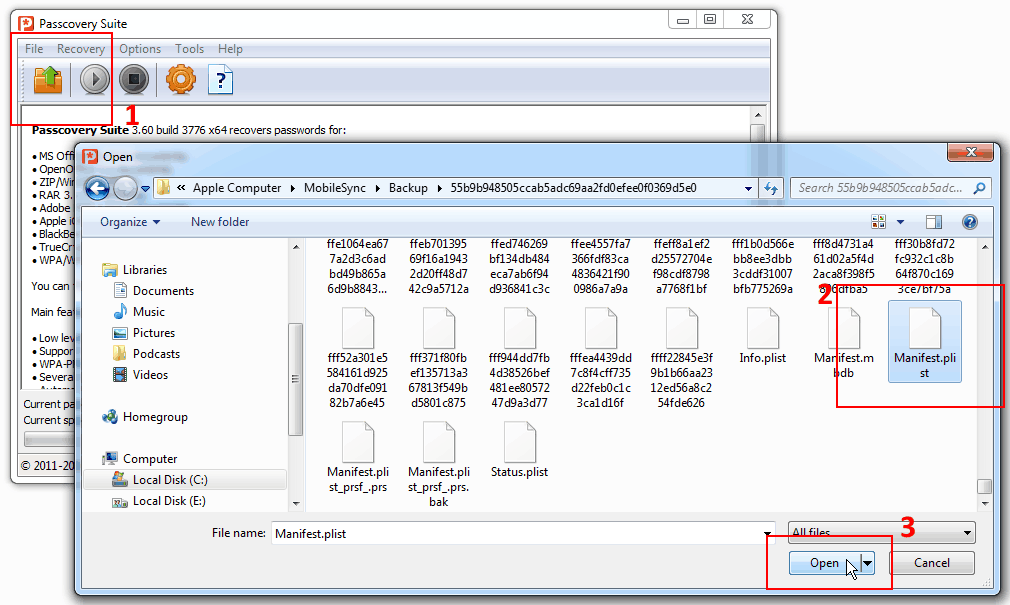Open the Organize dropdown menu

pyautogui.click(x=129, y=222)
